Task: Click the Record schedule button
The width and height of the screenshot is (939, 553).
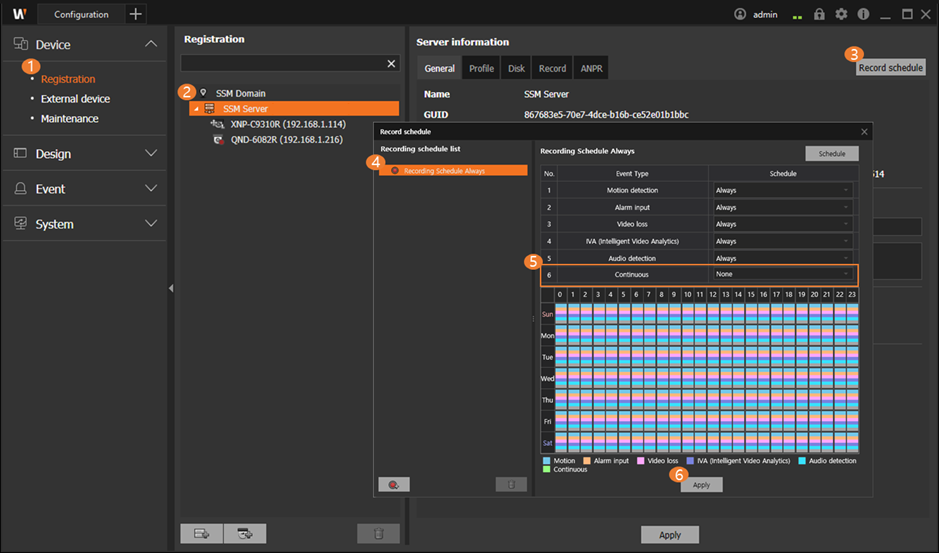Action: click(x=890, y=68)
